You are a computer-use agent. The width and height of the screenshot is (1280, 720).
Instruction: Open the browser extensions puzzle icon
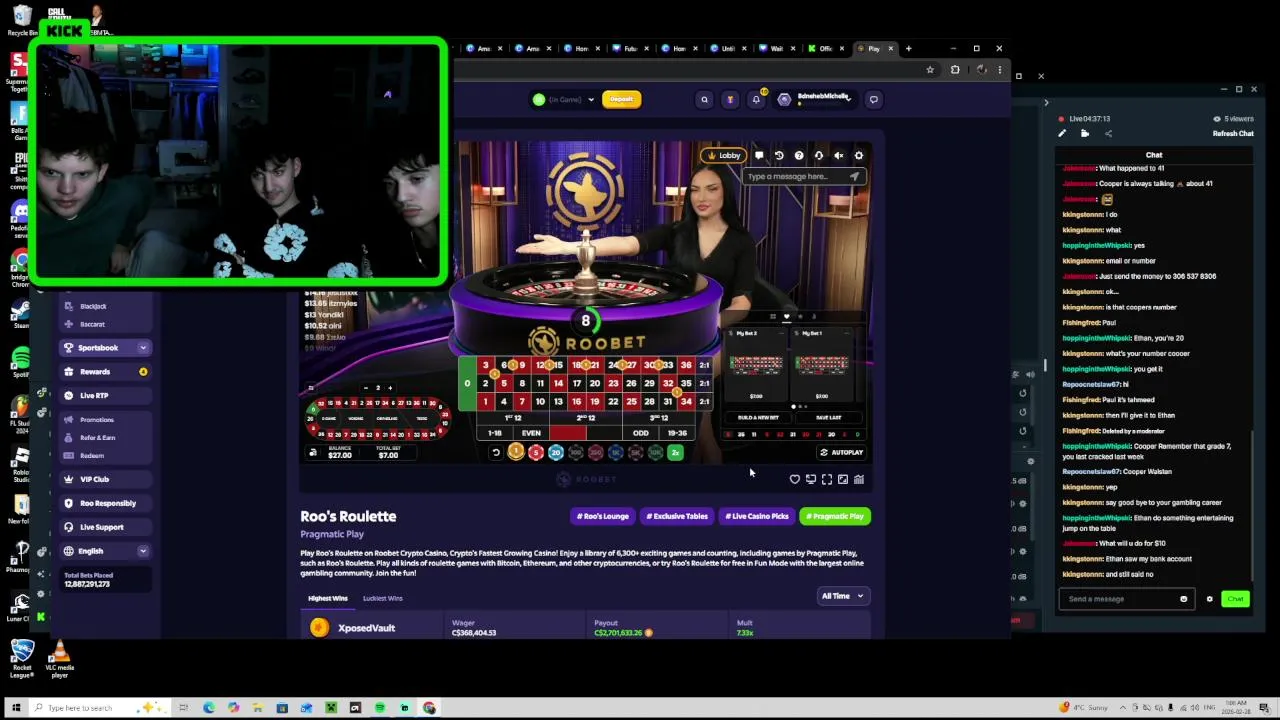coord(955,70)
